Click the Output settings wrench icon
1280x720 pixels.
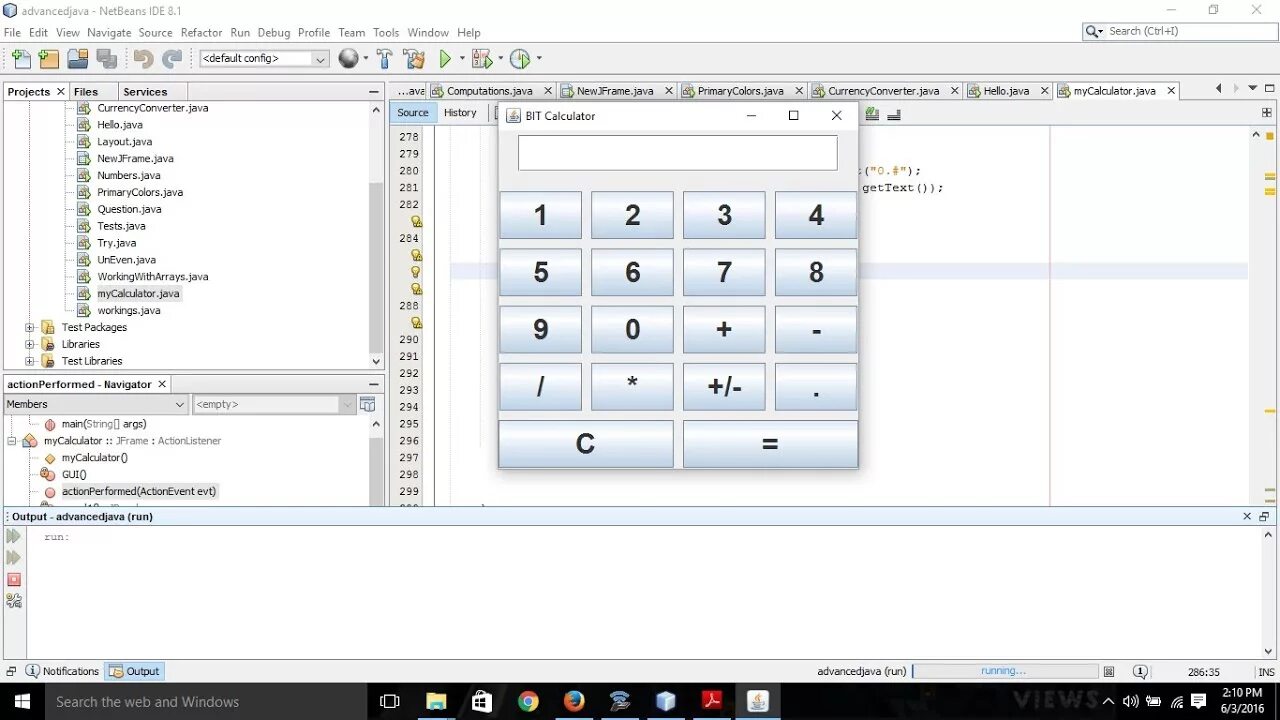pyautogui.click(x=14, y=601)
